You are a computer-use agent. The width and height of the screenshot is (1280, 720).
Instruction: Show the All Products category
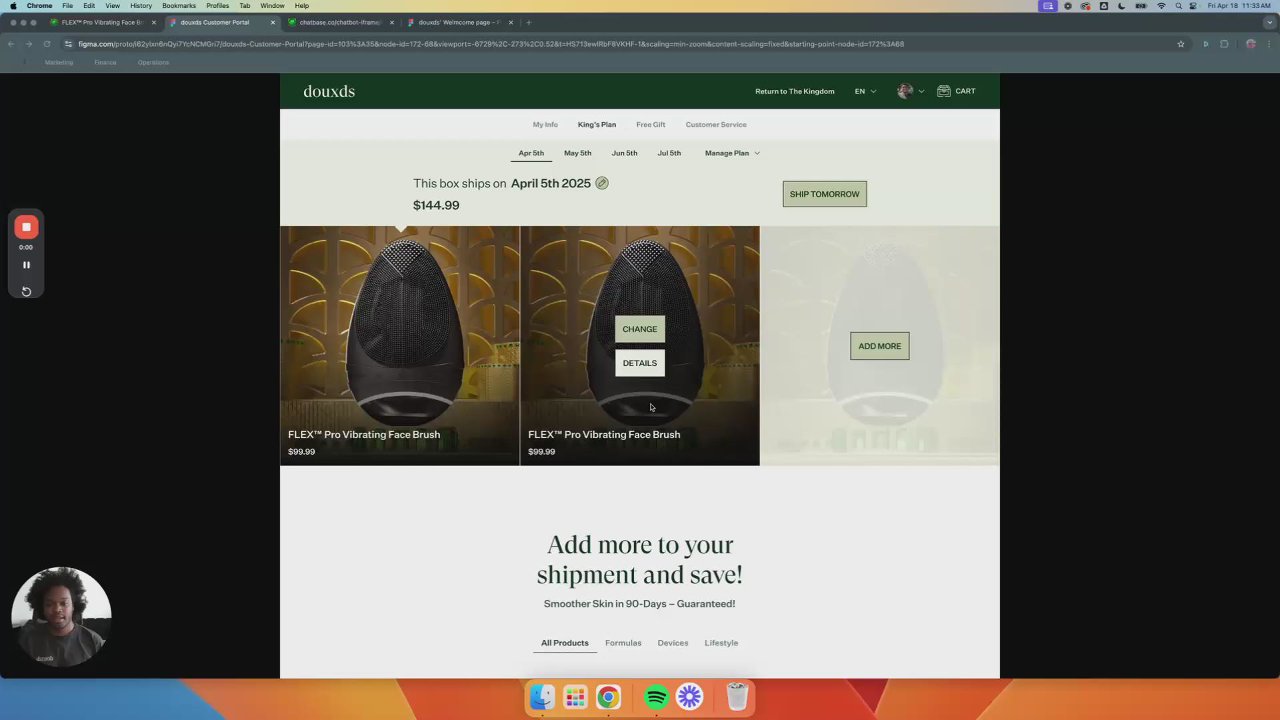pyautogui.click(x=565, y=643)
